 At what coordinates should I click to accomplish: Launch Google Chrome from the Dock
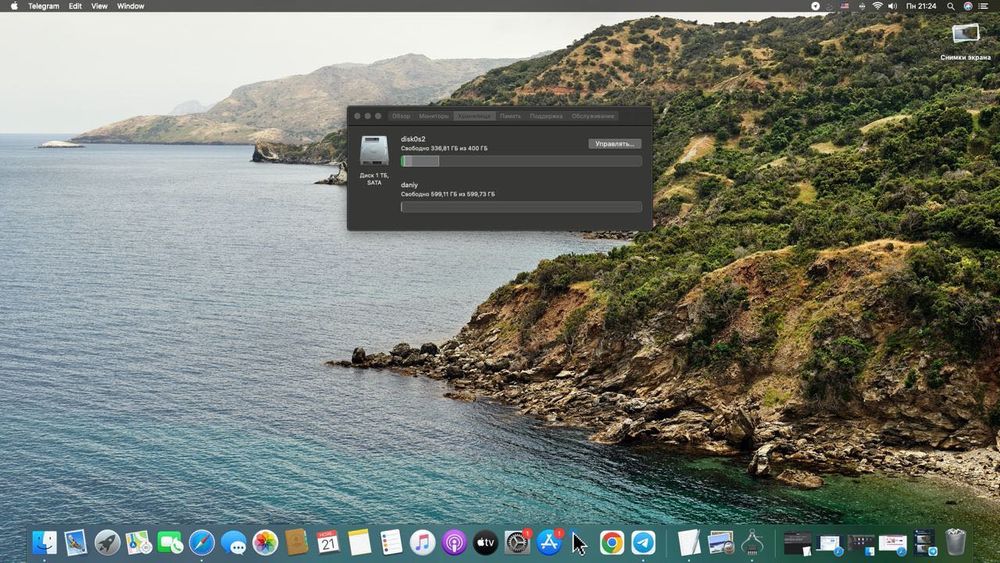click(x=612, y=543)
